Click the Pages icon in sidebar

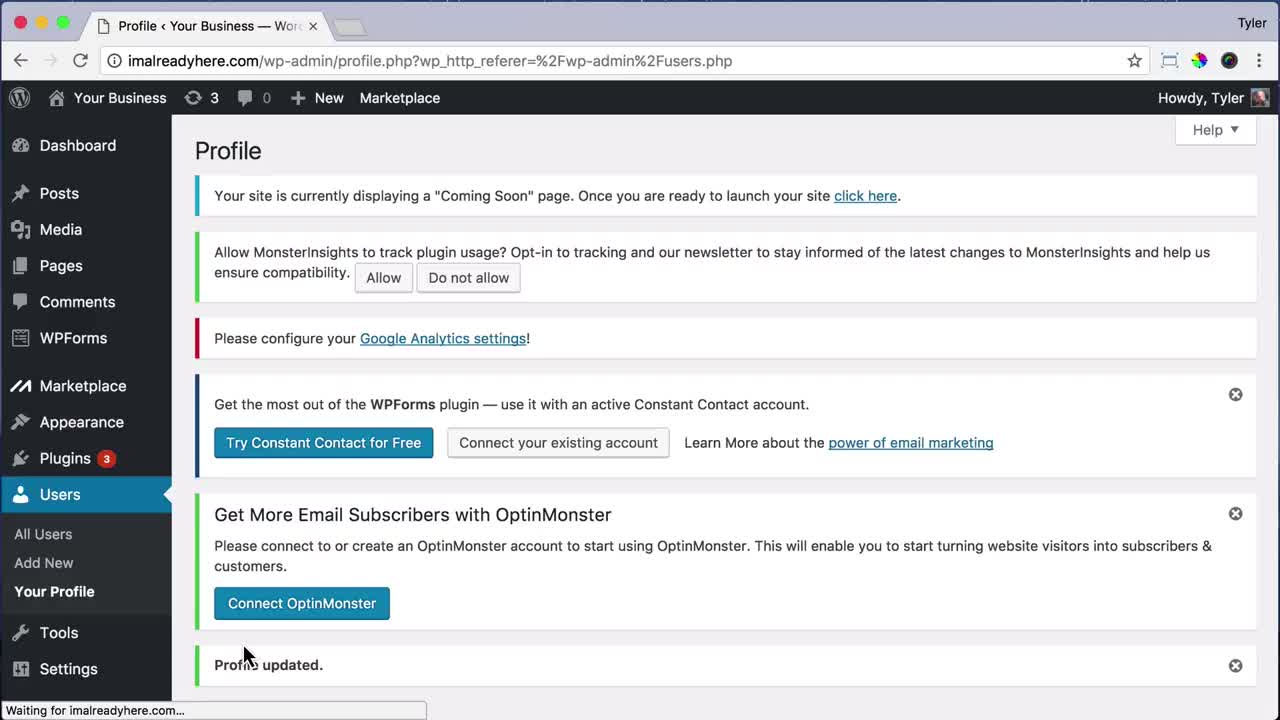point(21,265)
